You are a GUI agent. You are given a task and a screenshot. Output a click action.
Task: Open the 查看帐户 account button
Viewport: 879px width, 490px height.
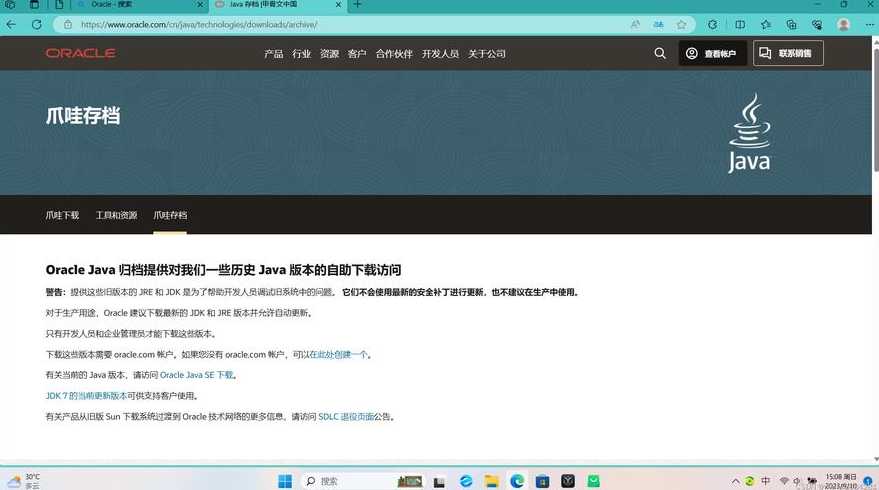(x=712, y=53)
